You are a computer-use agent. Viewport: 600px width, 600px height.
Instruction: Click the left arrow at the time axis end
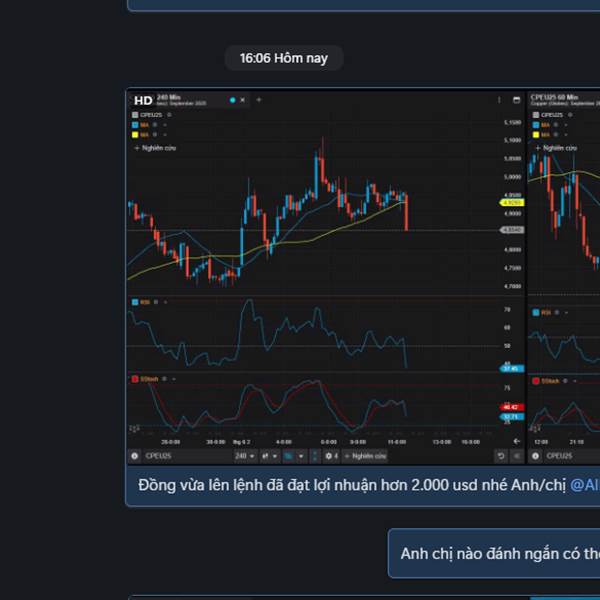[x=516, y=441]
